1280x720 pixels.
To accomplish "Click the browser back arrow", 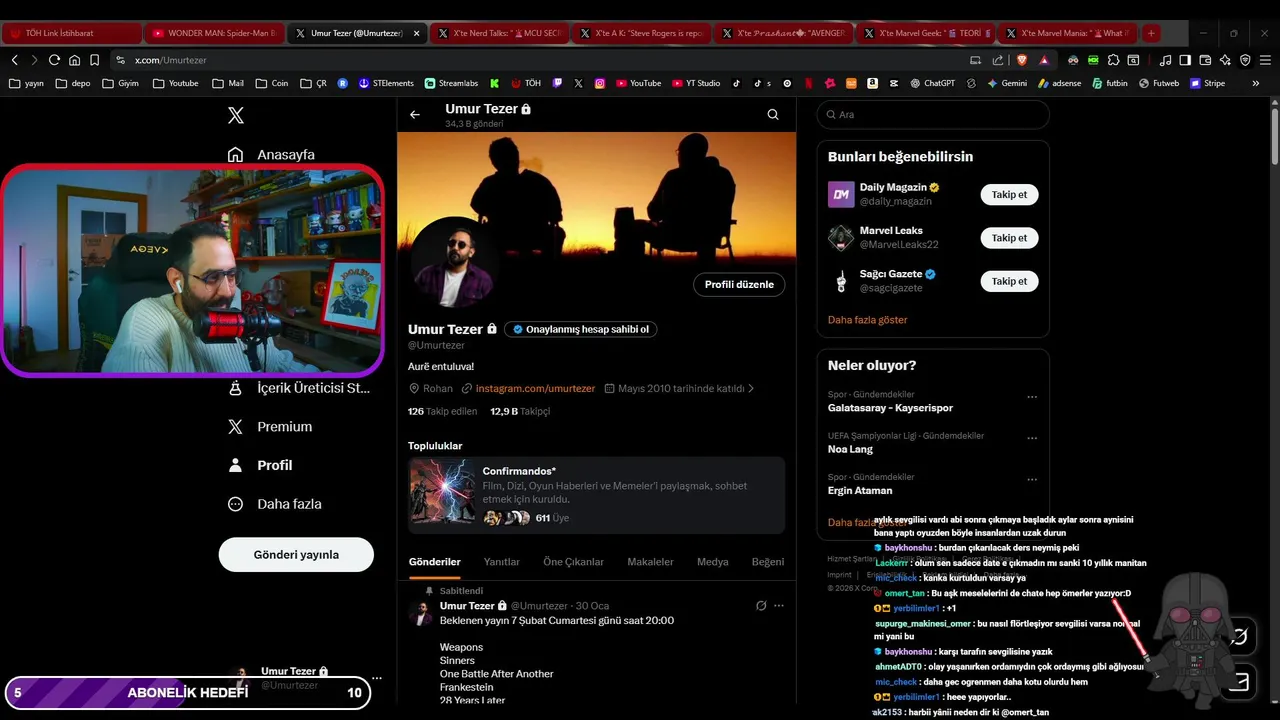I will (15, 60).
